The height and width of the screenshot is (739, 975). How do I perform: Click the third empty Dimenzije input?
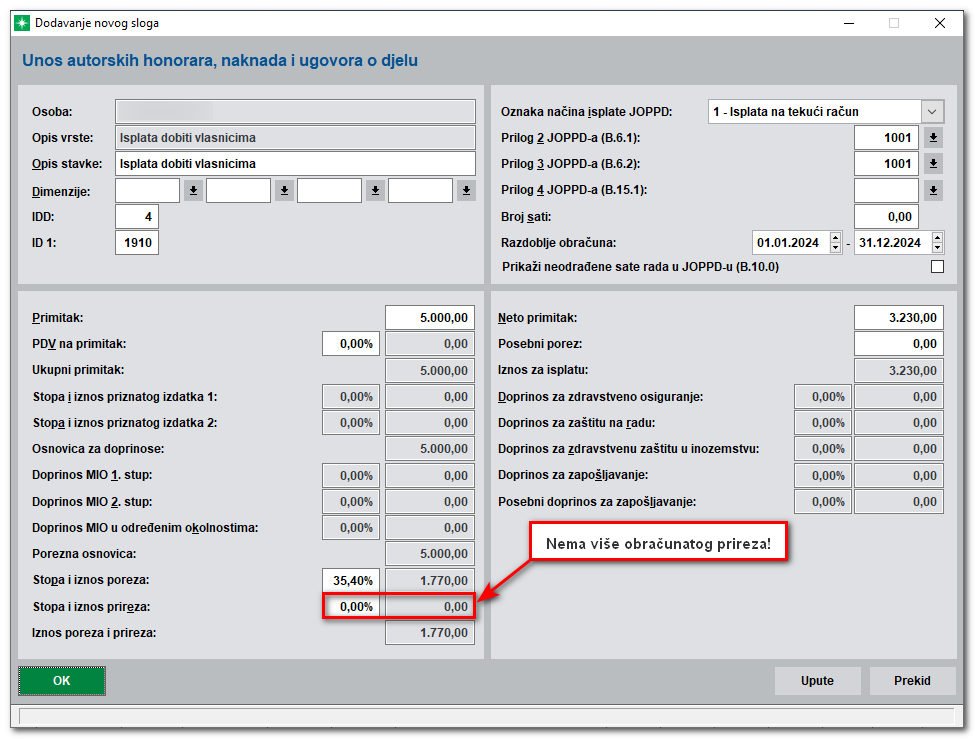coord(329,191)
